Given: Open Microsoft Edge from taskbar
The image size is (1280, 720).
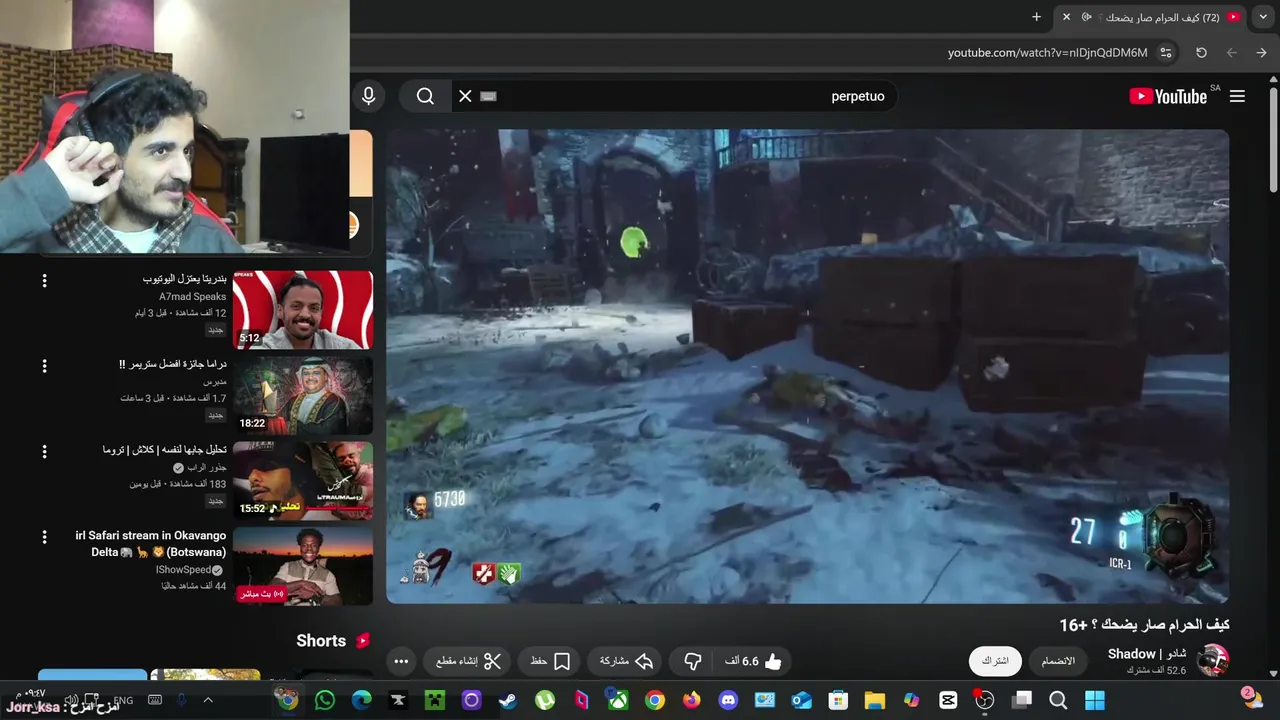Looking at the screenshot, I should click(x=361, y=700).
